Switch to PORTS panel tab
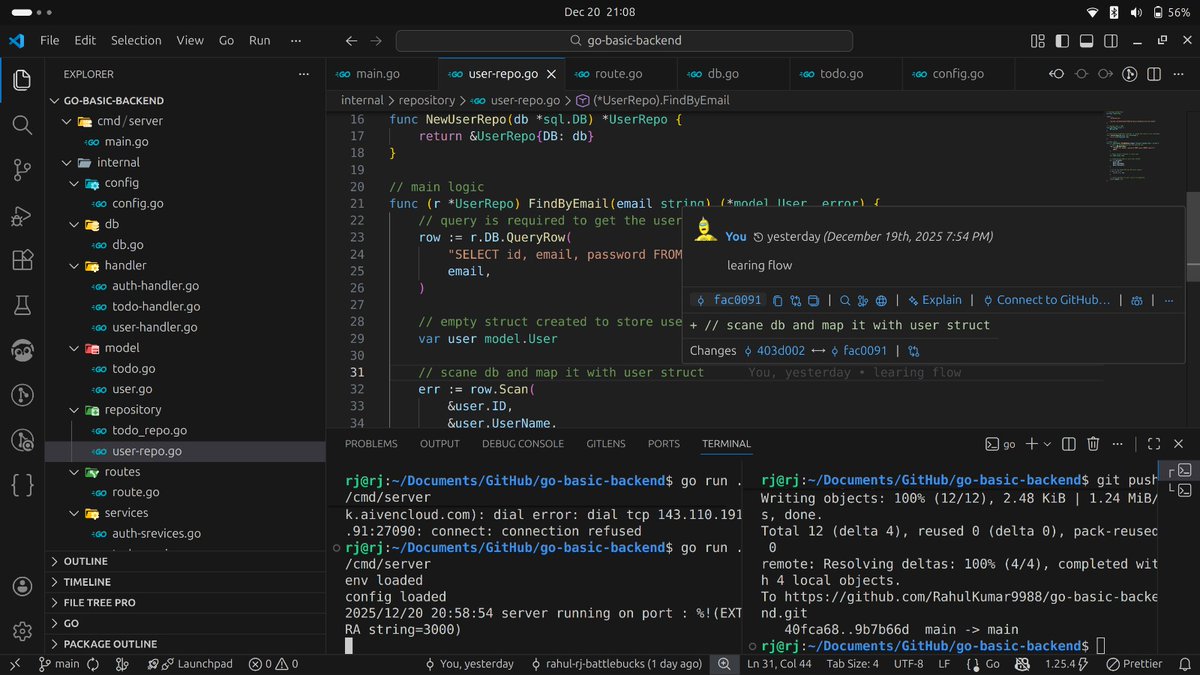Image resolution: width=1200 pixels, height=675 pixels. pos(664,444)
